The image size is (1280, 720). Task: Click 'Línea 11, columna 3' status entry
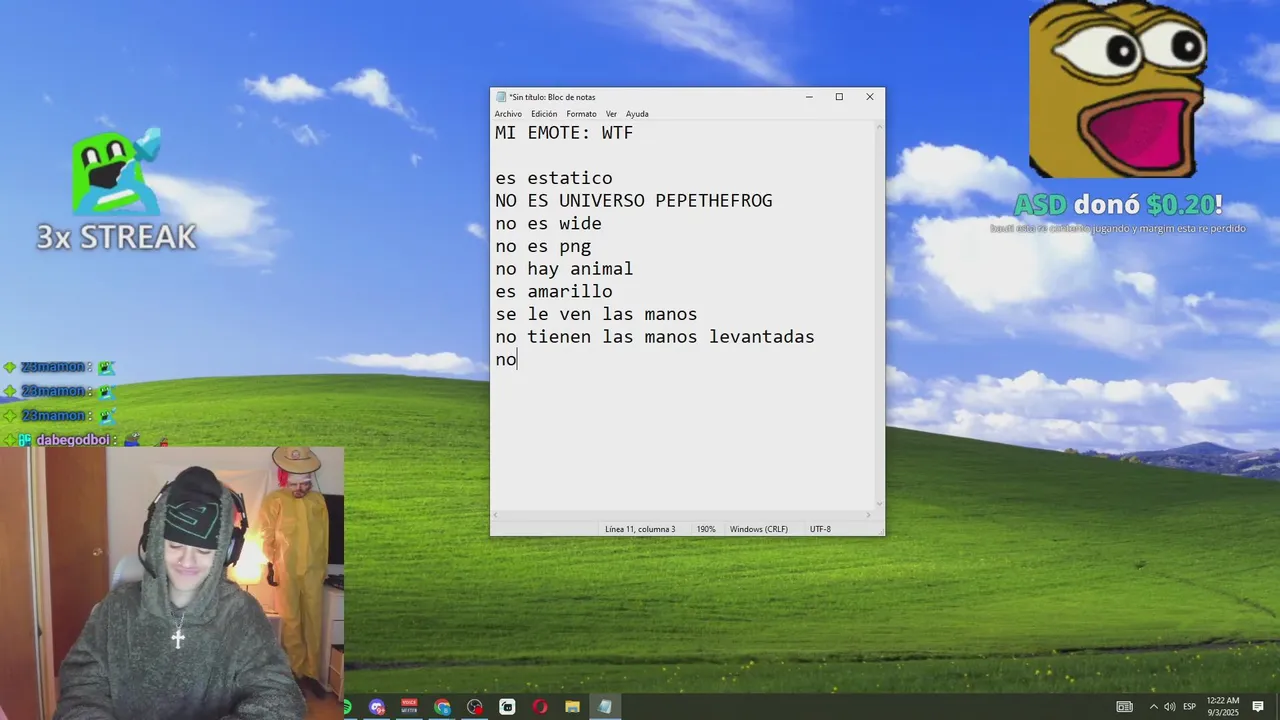[x=640, y=529]
